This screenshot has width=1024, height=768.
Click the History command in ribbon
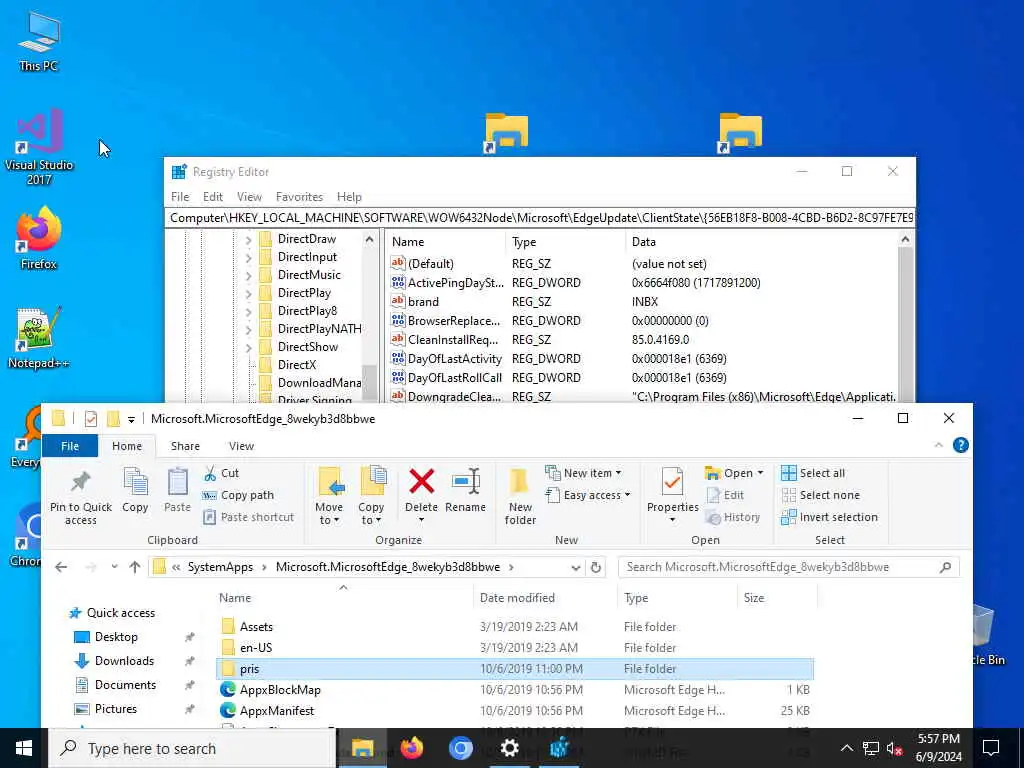[x=733, y=517]
